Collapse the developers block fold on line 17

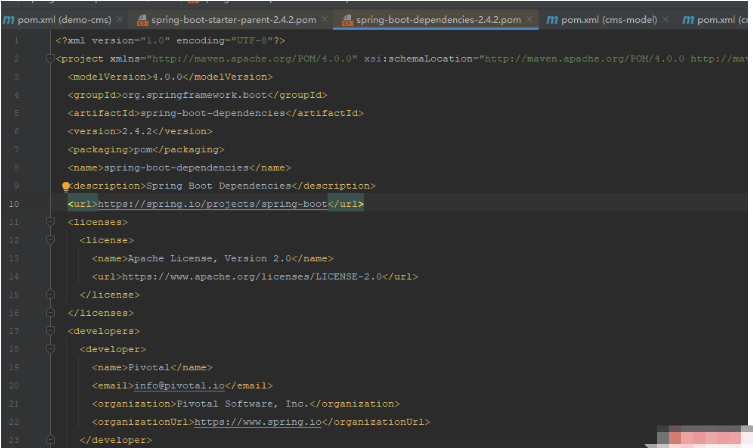tap(50, 330)
